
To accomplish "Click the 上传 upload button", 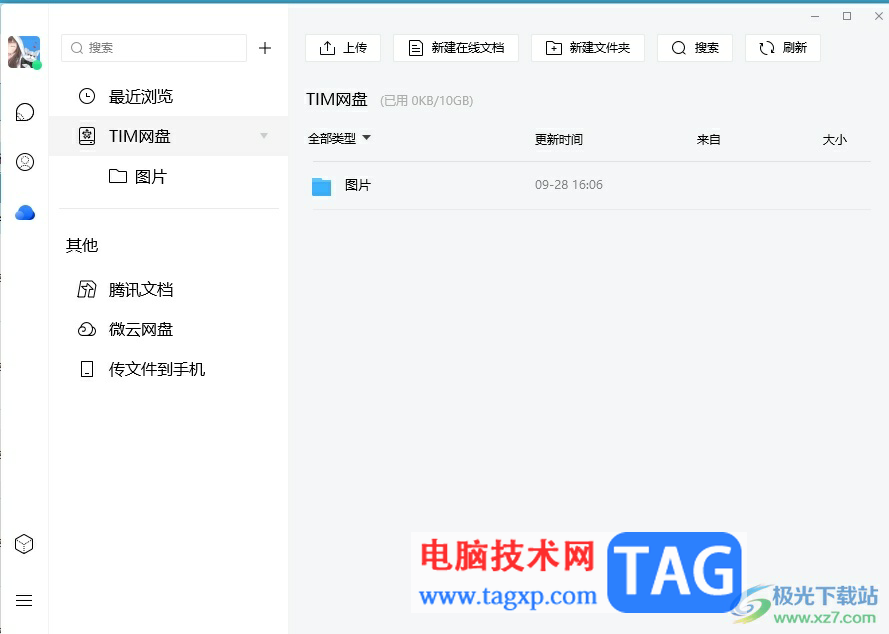I will (x=343, y=48).
